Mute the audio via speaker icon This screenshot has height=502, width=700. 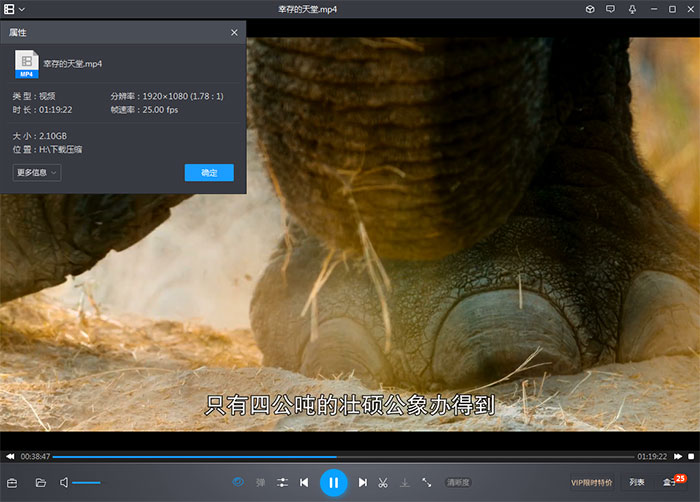point(64,483)
